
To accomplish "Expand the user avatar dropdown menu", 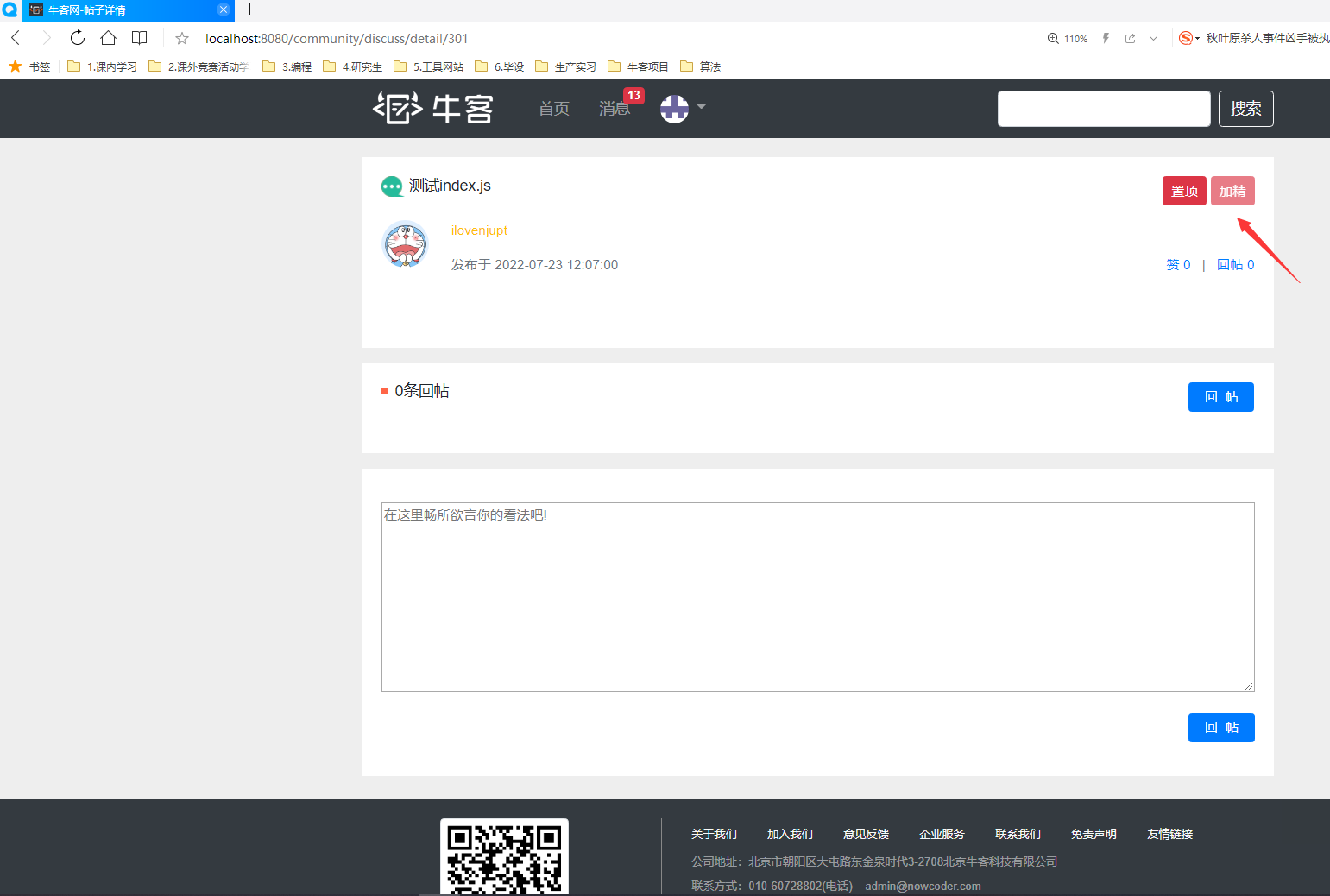I will pyautogui.click(x=683, y=108).
